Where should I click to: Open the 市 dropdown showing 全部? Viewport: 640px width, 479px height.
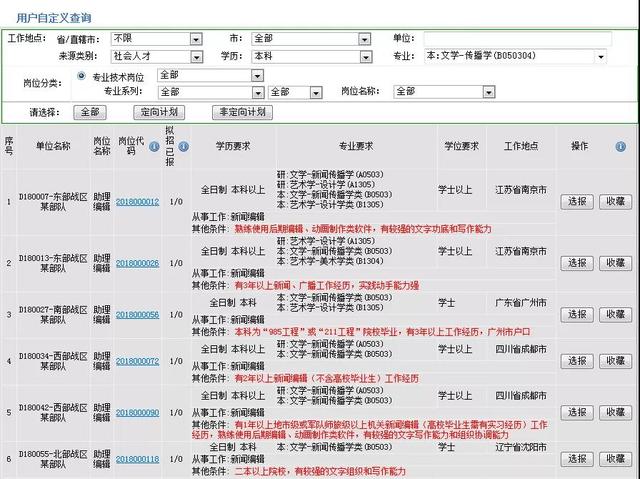pos(311,39)
